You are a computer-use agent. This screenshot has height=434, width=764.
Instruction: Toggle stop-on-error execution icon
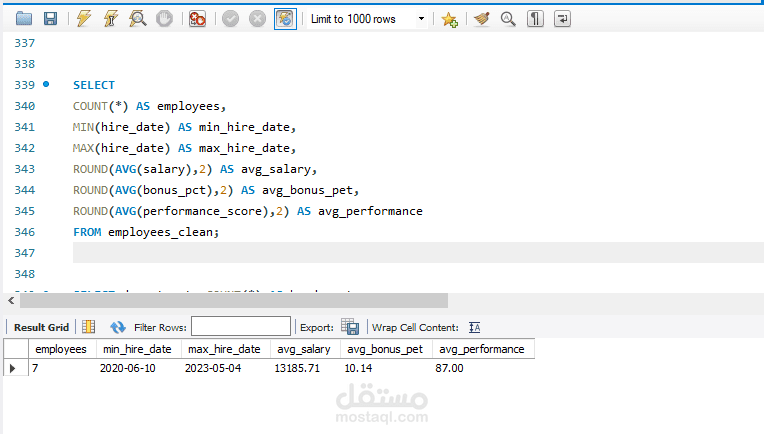(197, 19)
